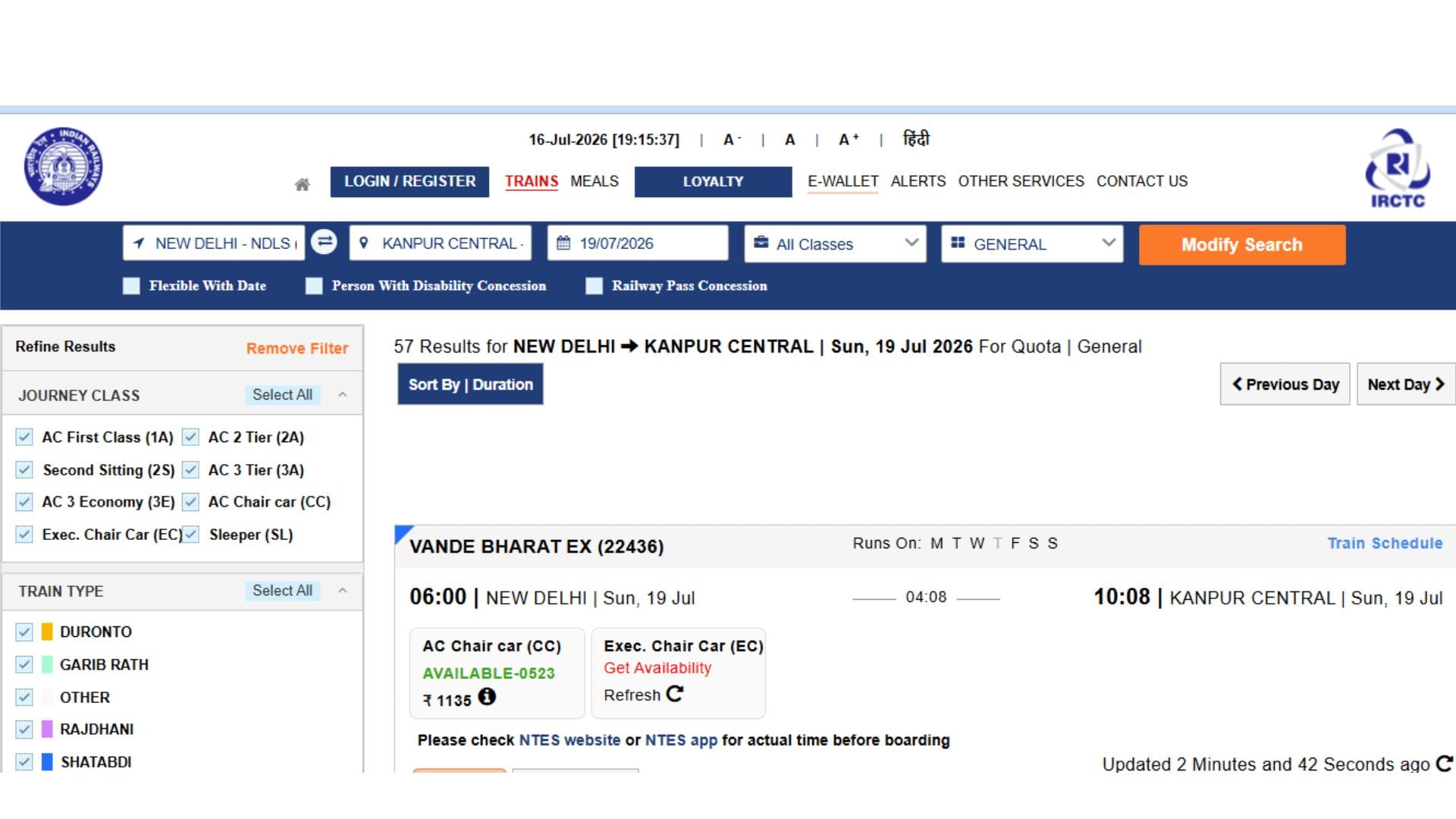Screen dimensions: 1456x819
Task: Click RAJDHANI purple color swatch
Action: (x=47, y=729)
